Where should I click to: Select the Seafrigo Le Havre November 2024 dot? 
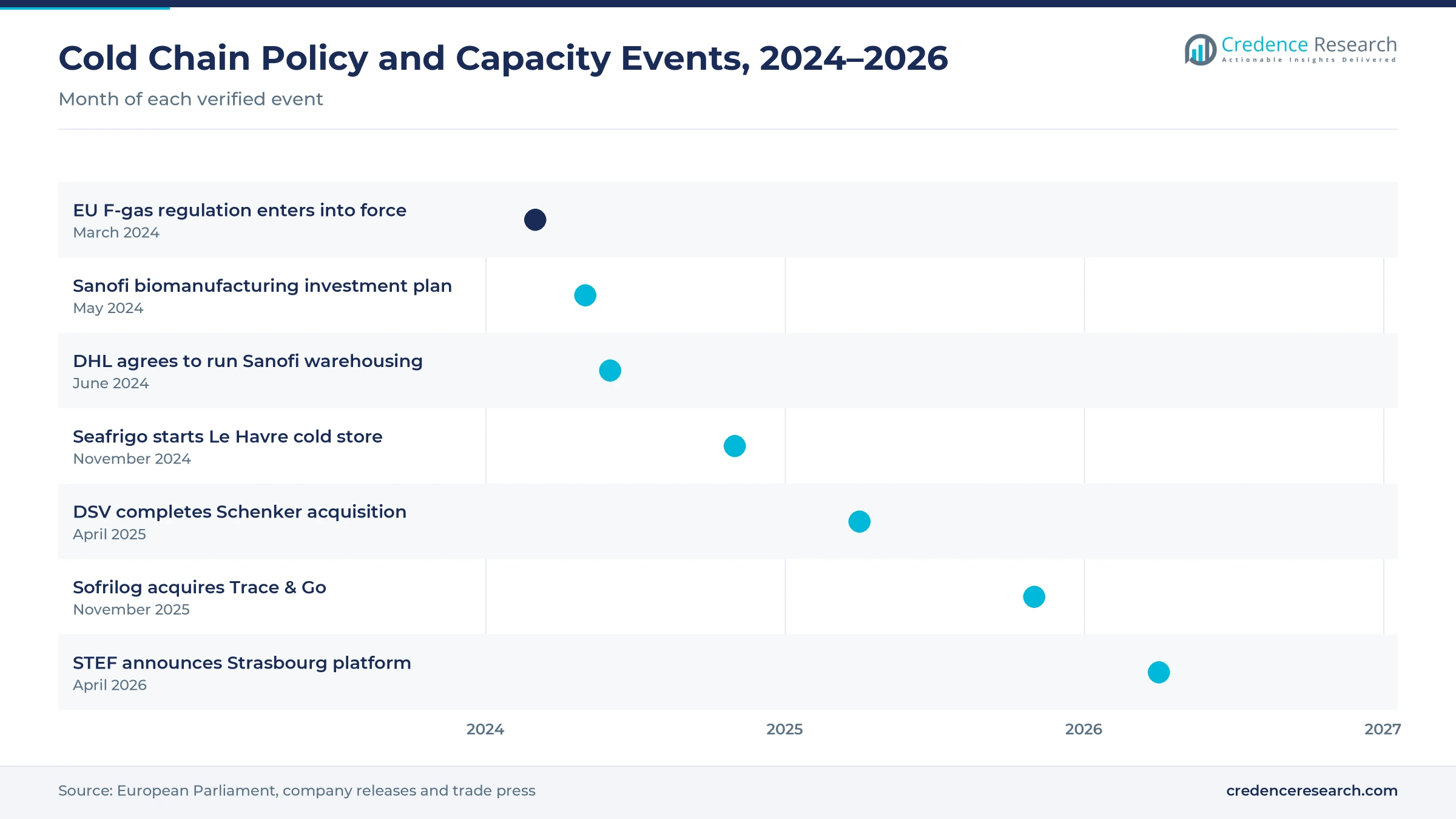click(x=735, y=446)
